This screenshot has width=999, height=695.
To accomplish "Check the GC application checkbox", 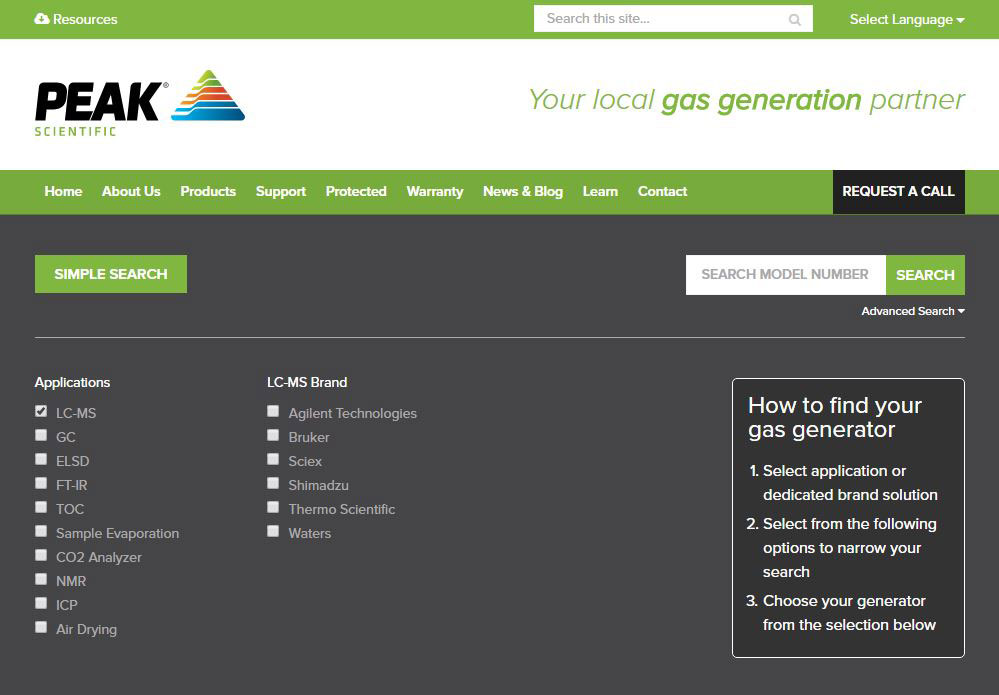I will 41,435.
